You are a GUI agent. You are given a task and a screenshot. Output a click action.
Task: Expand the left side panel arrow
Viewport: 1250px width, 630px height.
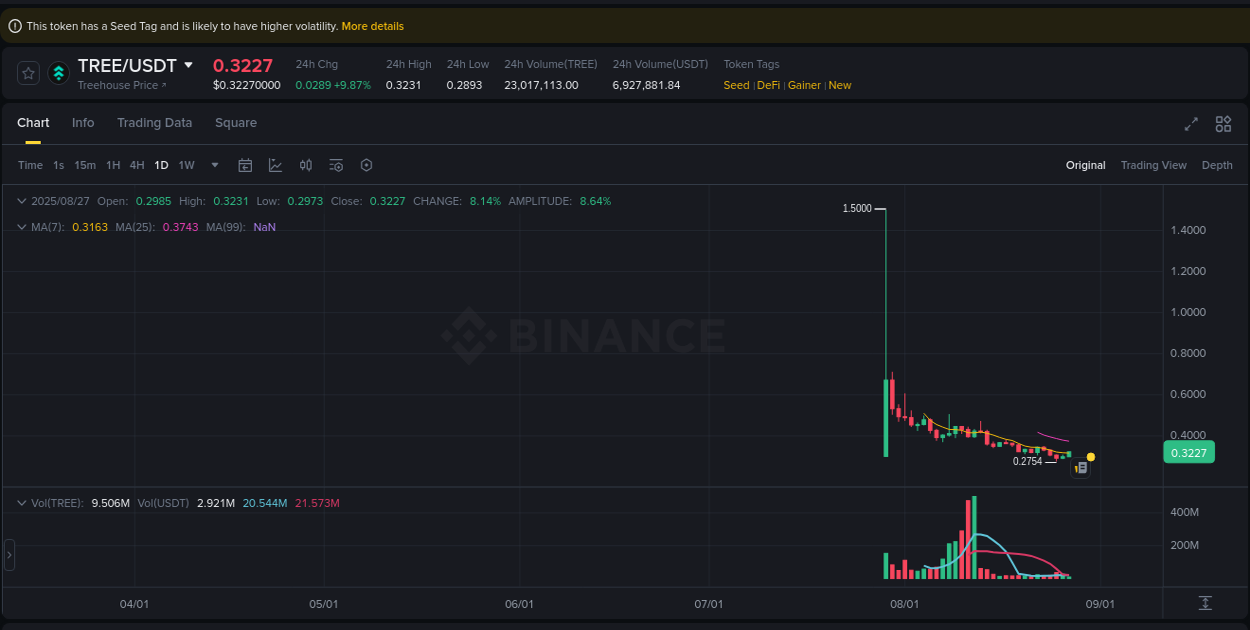point(8,554)
